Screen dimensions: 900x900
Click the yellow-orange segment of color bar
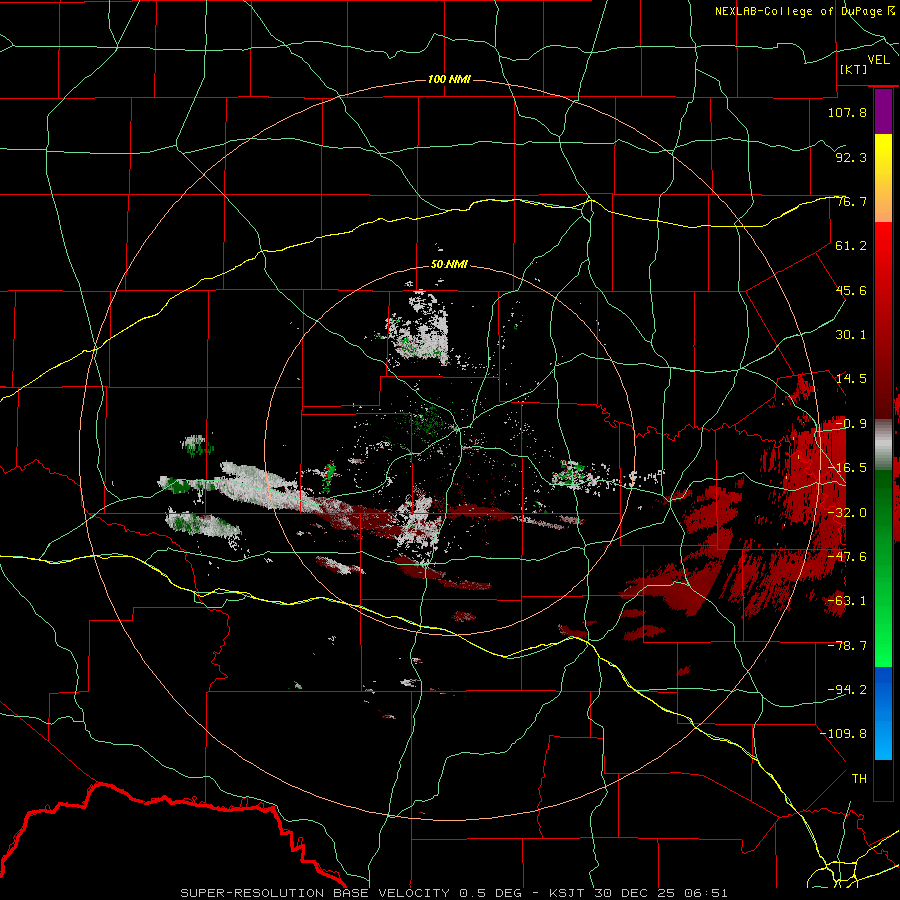click(883, 178)
